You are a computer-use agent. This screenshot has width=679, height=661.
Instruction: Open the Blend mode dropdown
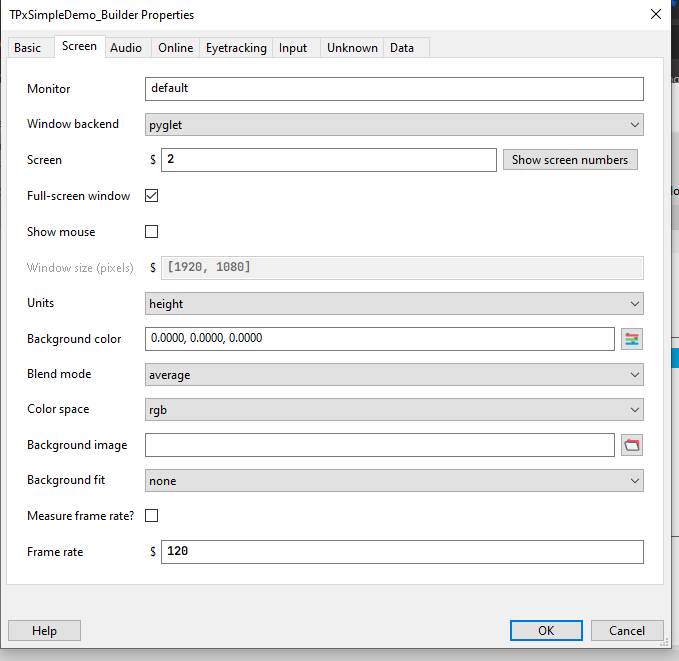tap(394, 375)
